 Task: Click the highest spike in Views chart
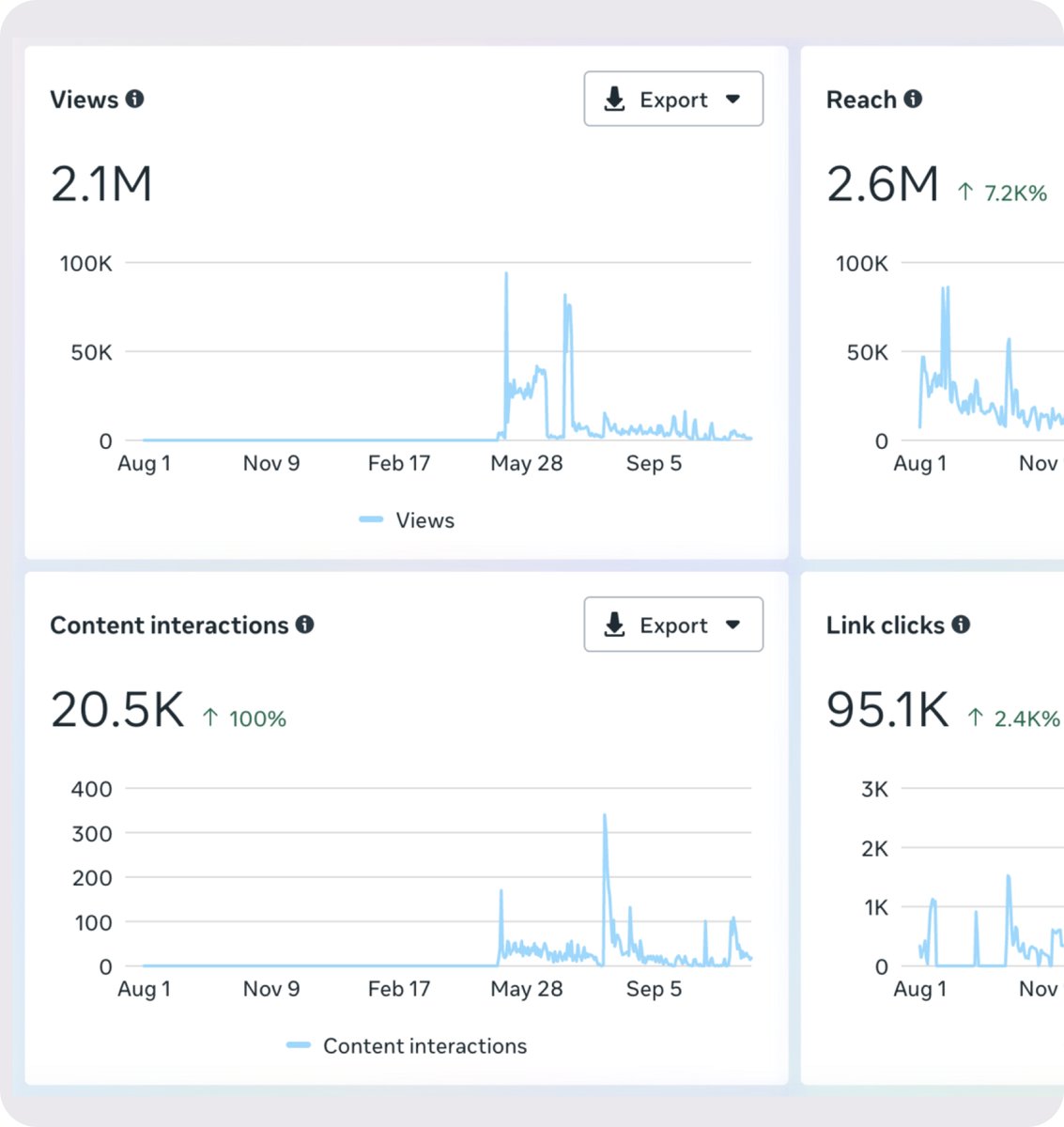point(506,275)
